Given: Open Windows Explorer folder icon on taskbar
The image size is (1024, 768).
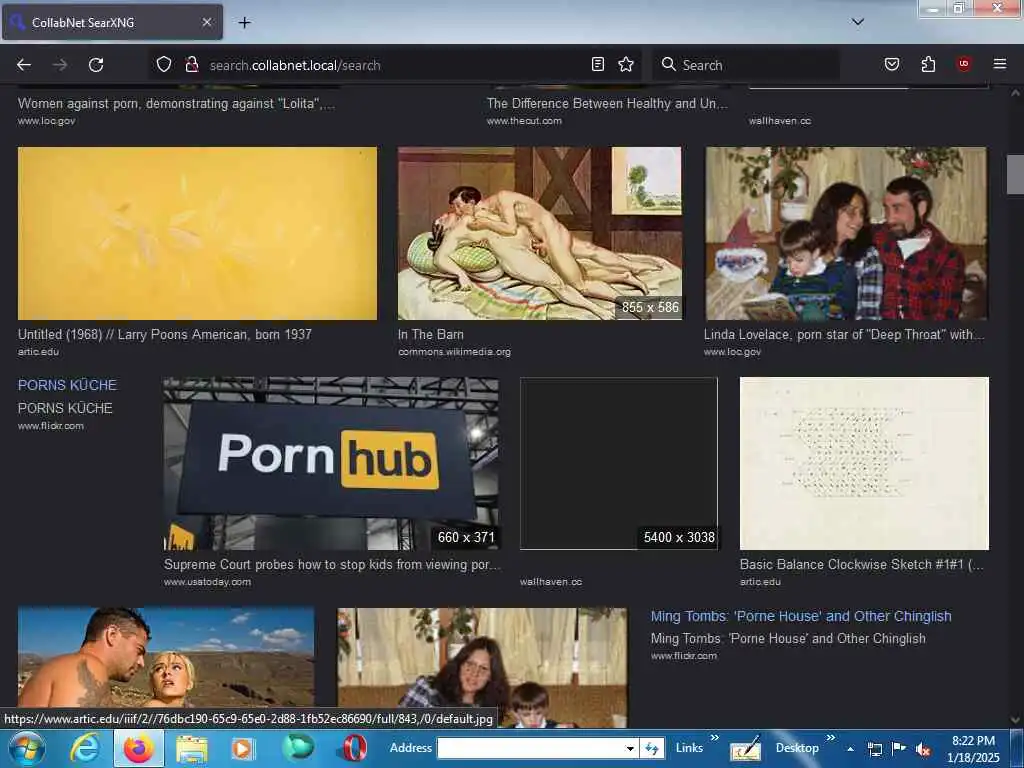Looking at the screenshot, I should [192, 749].
